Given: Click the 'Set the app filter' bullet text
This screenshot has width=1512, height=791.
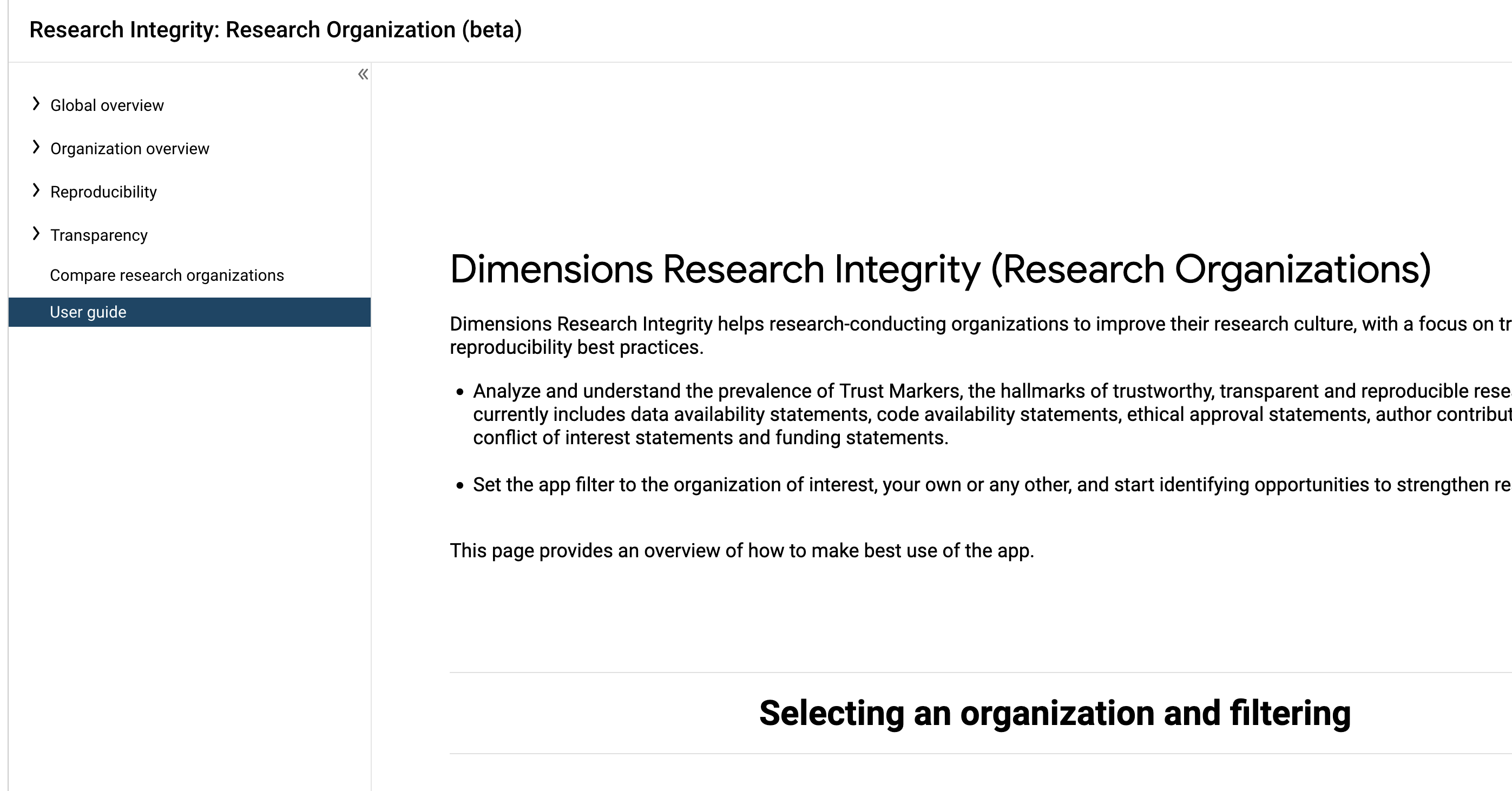Looking at the screenshot, I should click(x=992, y=485).
